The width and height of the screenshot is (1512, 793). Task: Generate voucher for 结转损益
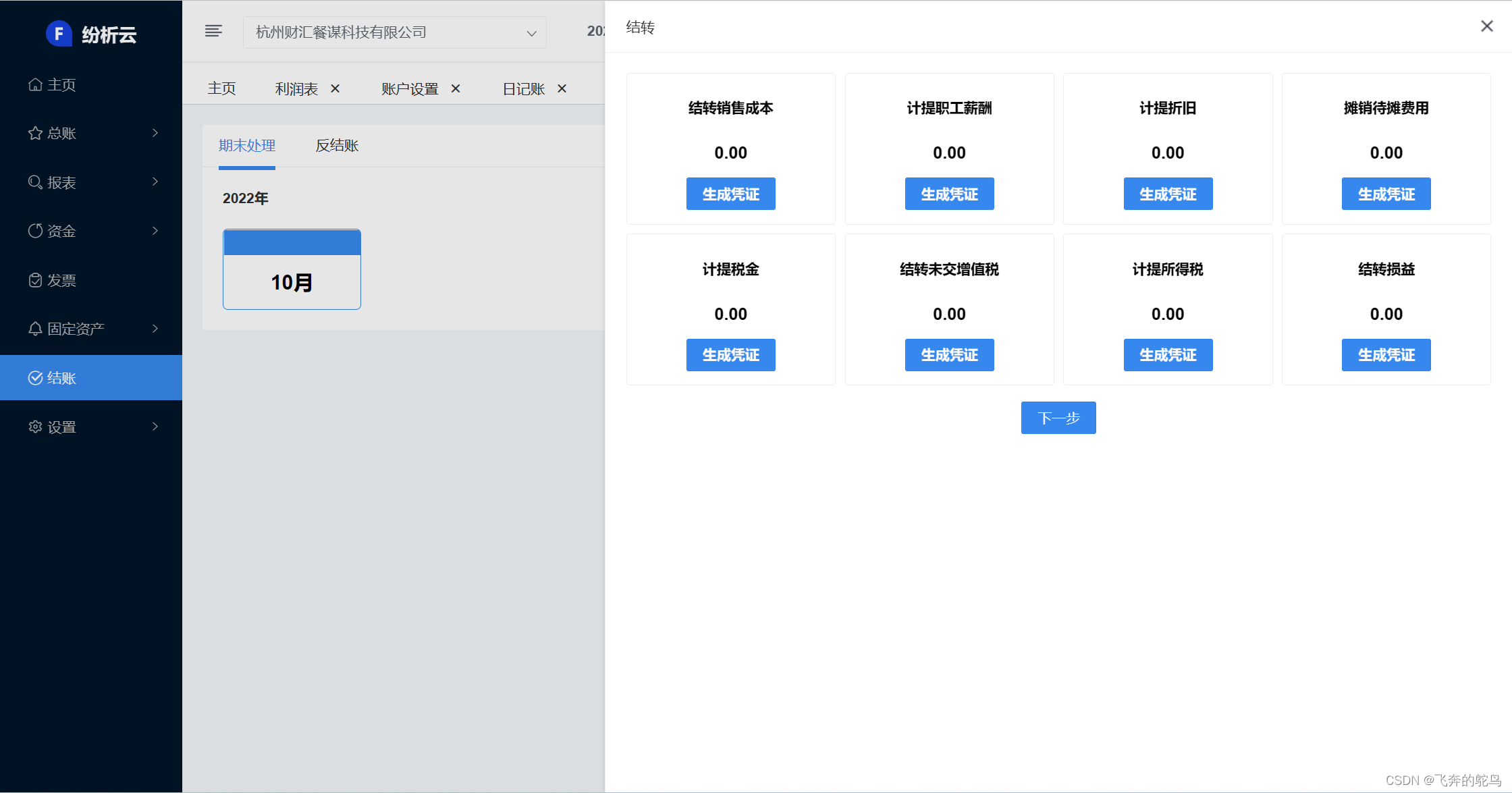(x=1386, y=355)
